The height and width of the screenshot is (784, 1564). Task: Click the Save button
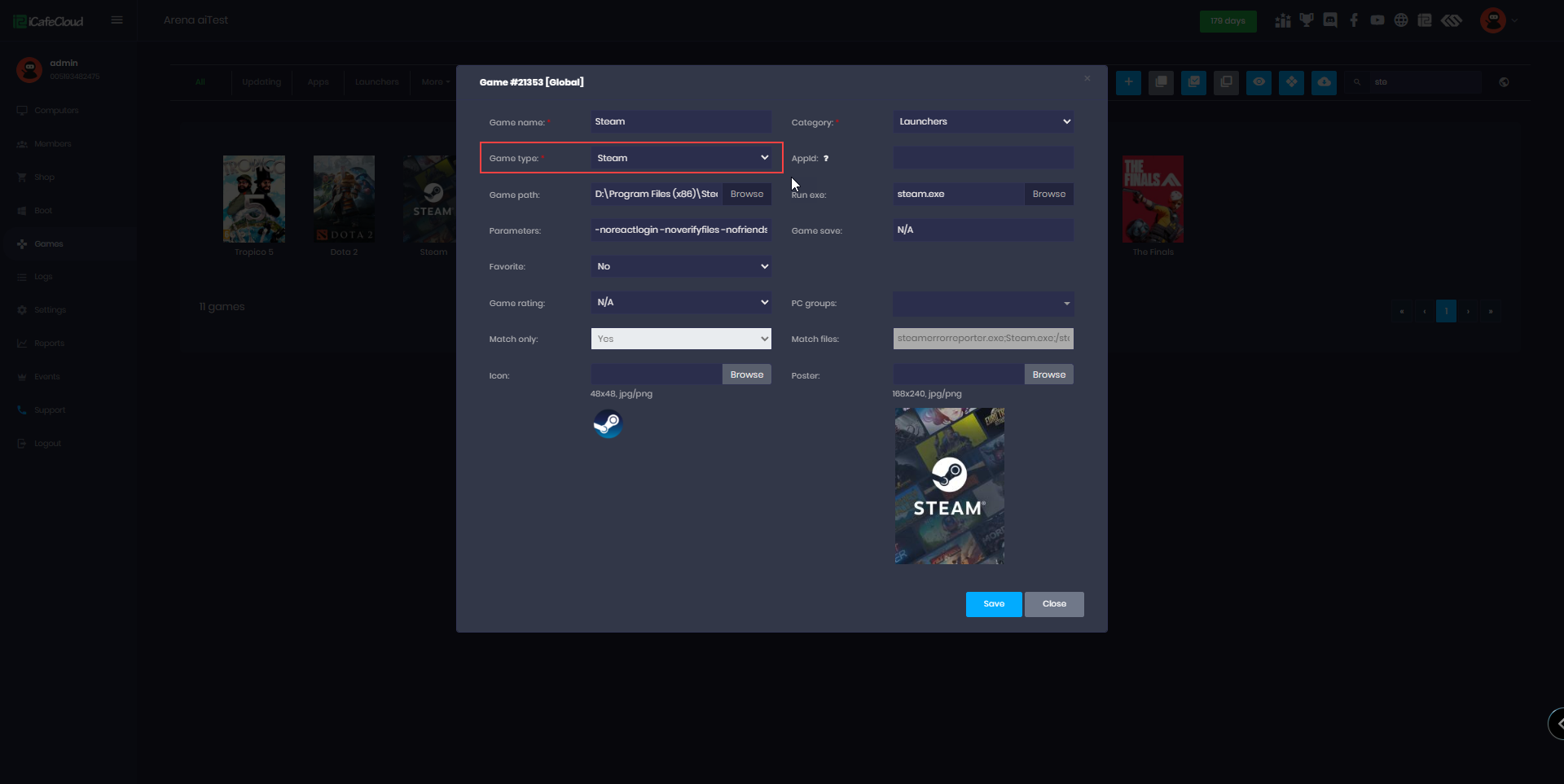pyautogui.click(x=994, y=604)
